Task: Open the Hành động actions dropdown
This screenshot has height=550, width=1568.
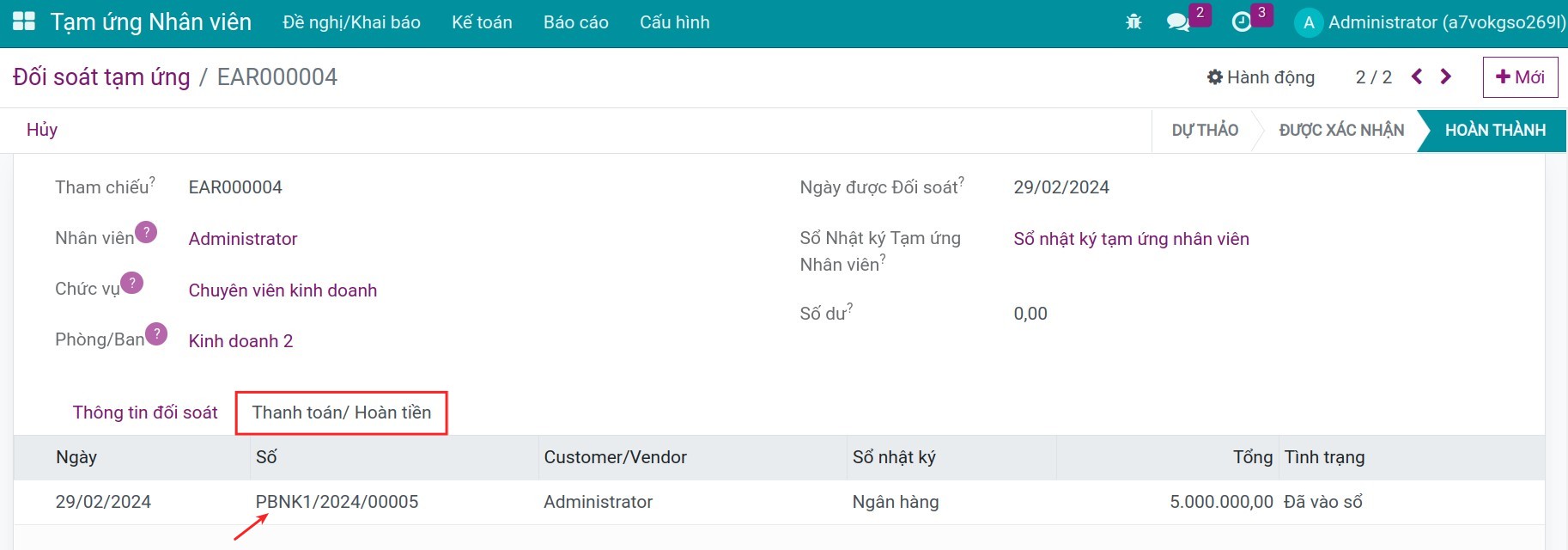Action: (1261, 77)
